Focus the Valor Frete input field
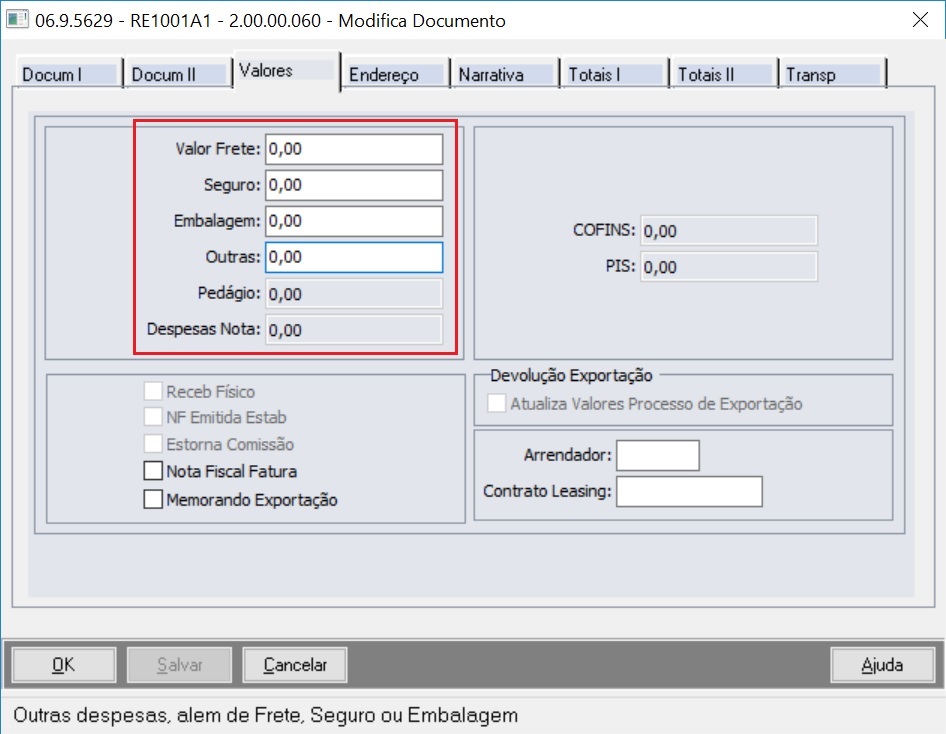 click(x=354, y=149)
